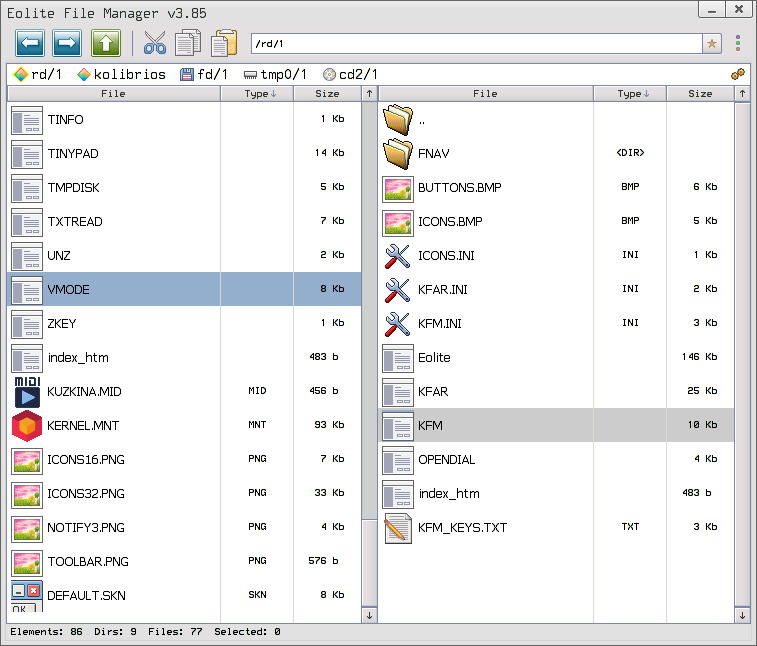This screenshot has height=646, width=757.
Task: Select ICONS16.PNG image icon
Action: coord(27,460)
